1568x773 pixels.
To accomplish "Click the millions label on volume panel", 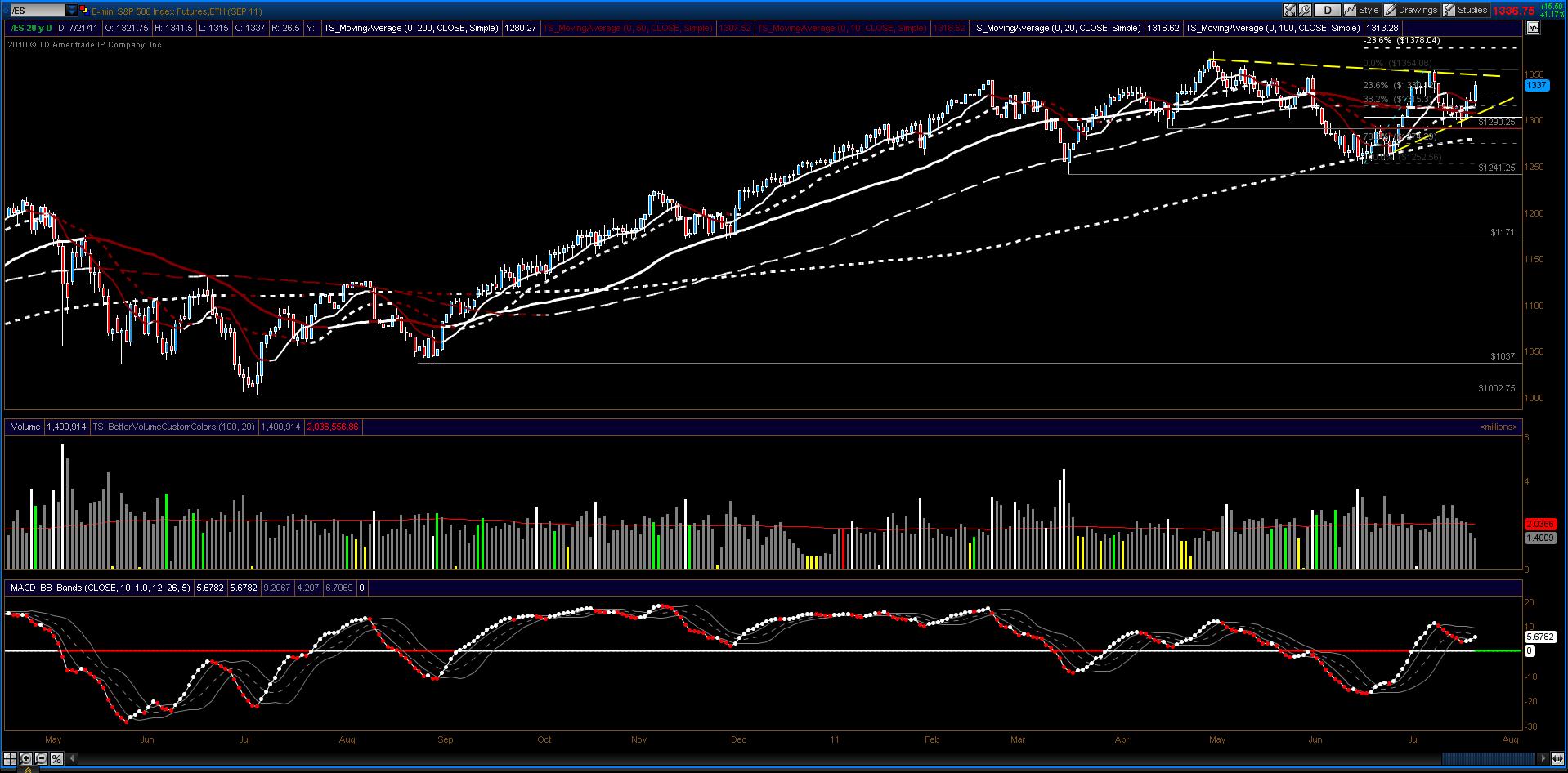I will click(1498, 427).
